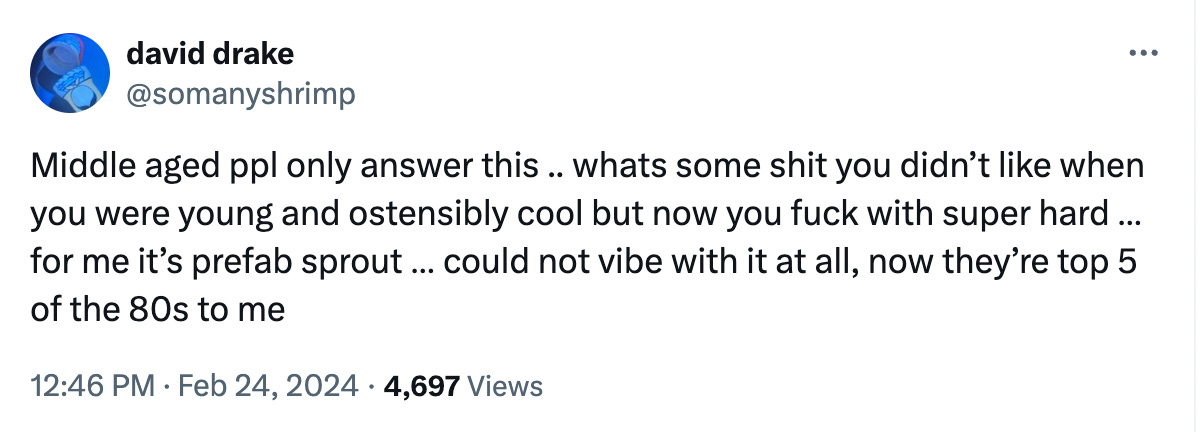The image size is (1200, 432).
Task: Click the @somanyshrimp handle
Action: click(240, 94)
